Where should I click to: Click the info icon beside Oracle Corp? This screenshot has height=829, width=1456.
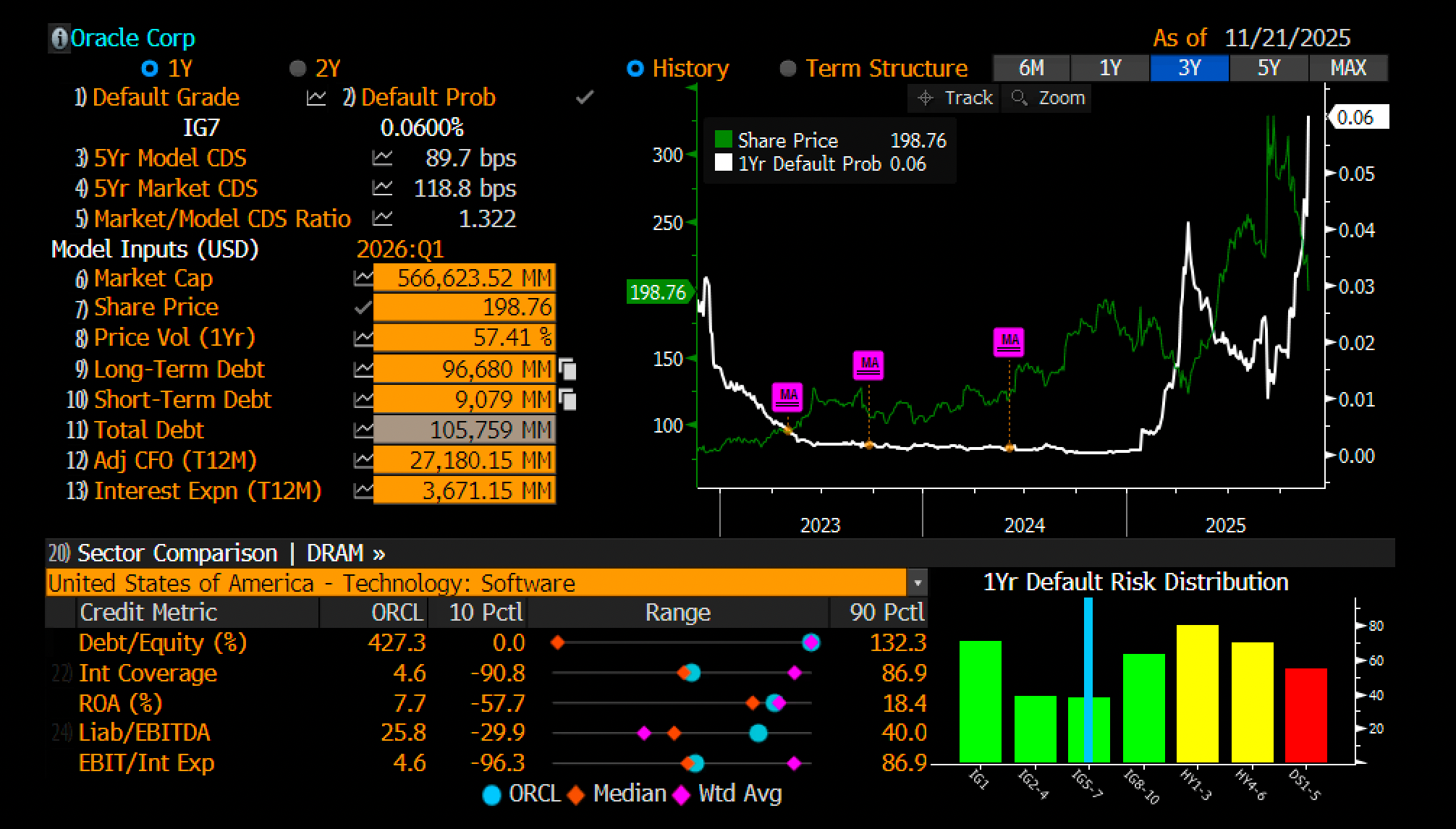[x=59, y=38]
